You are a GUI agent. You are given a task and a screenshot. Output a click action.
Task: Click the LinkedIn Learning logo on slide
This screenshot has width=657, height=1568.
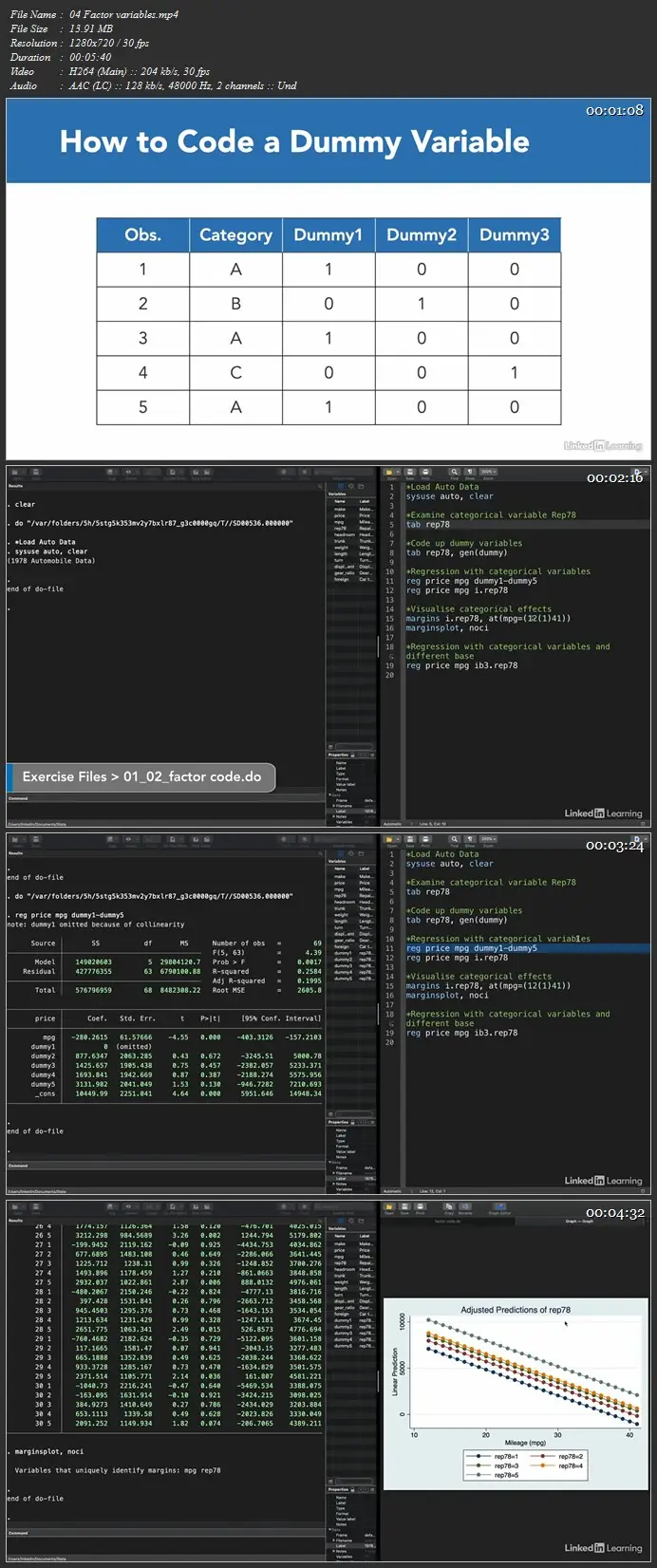603,445
